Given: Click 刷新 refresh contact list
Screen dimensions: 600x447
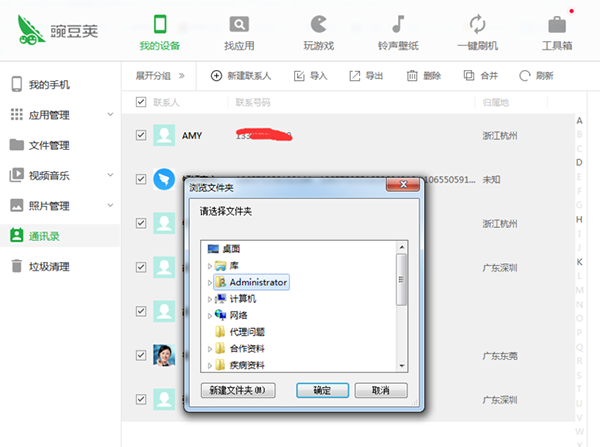Looking at the screenshot, I should tap(536, 76).
